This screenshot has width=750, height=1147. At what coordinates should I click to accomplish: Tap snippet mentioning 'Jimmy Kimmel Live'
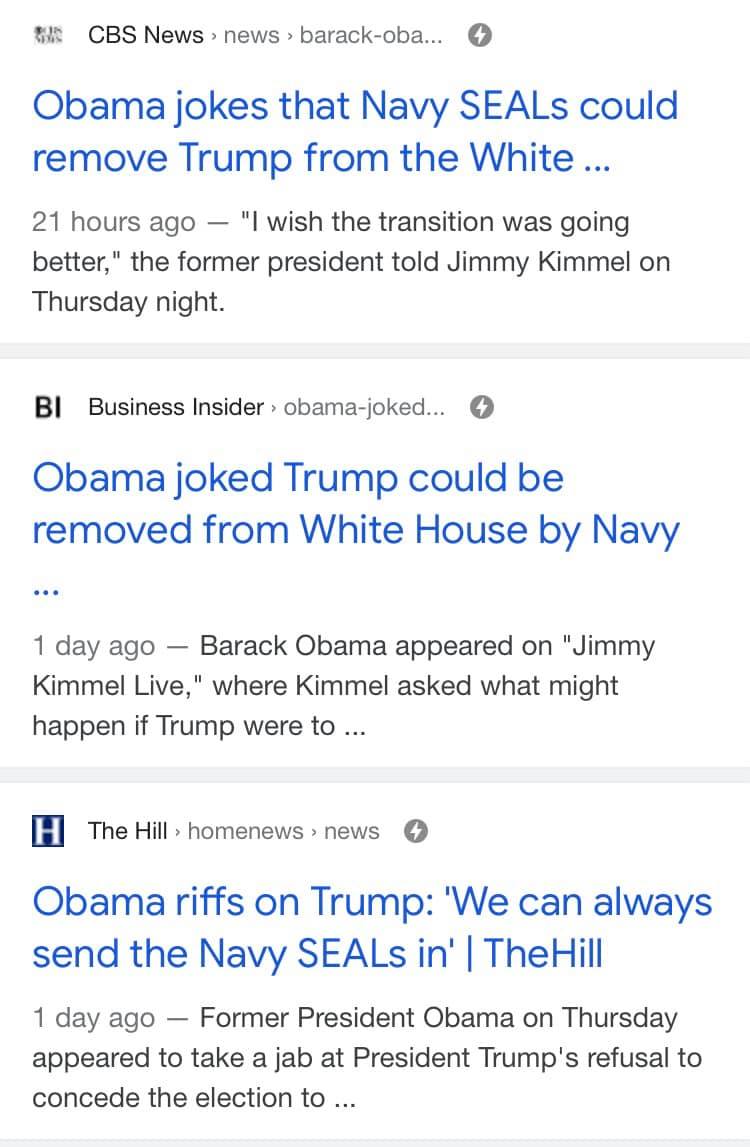pos(344,686)
